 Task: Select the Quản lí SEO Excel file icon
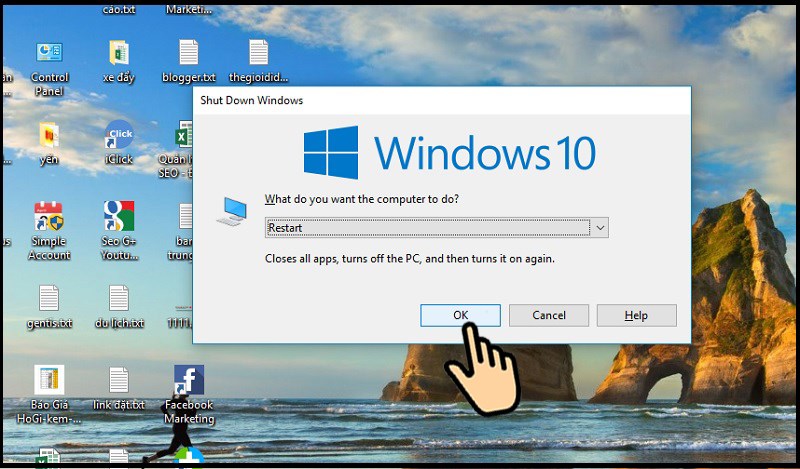[x=183, y=135]
